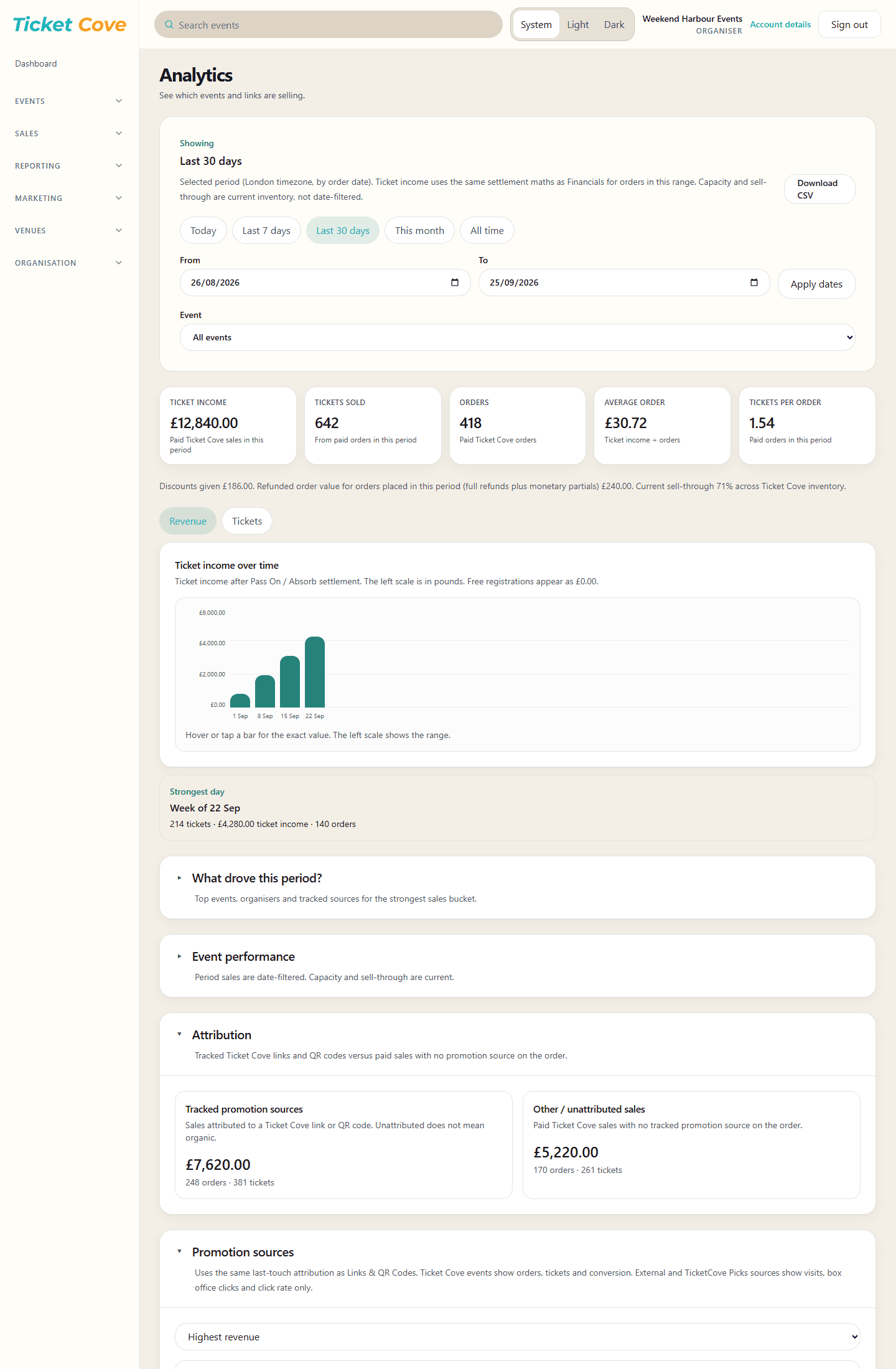
Task: Expand the MARKETING sidebar section
Action: [69, 198]
